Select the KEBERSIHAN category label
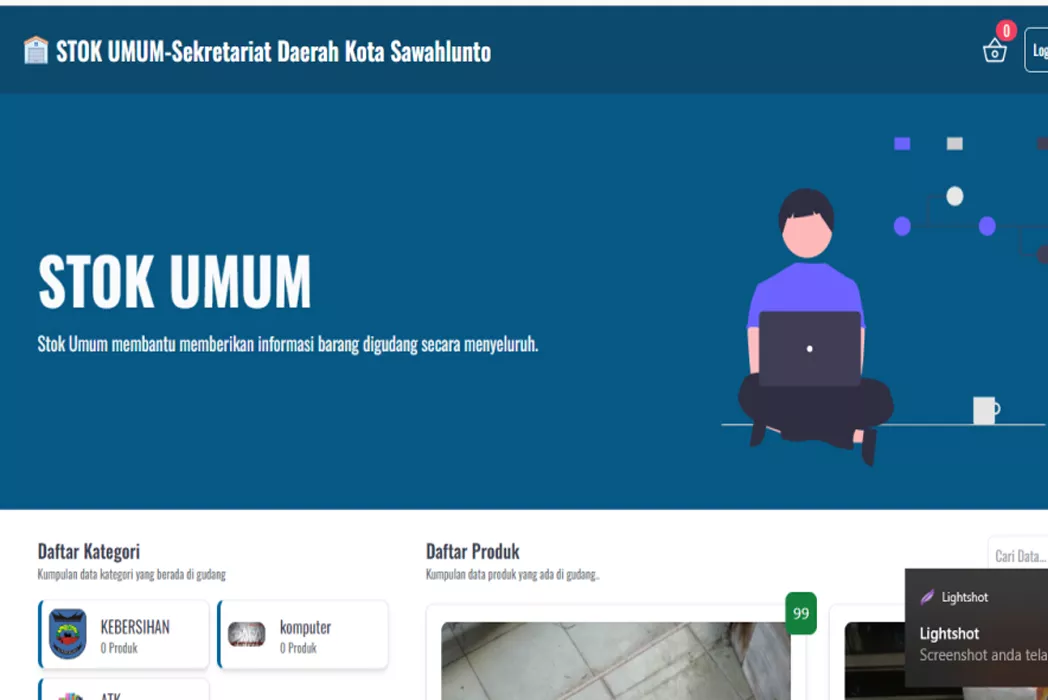The height and width of the screenshot is (700, 1048). (x=135, y=626)
